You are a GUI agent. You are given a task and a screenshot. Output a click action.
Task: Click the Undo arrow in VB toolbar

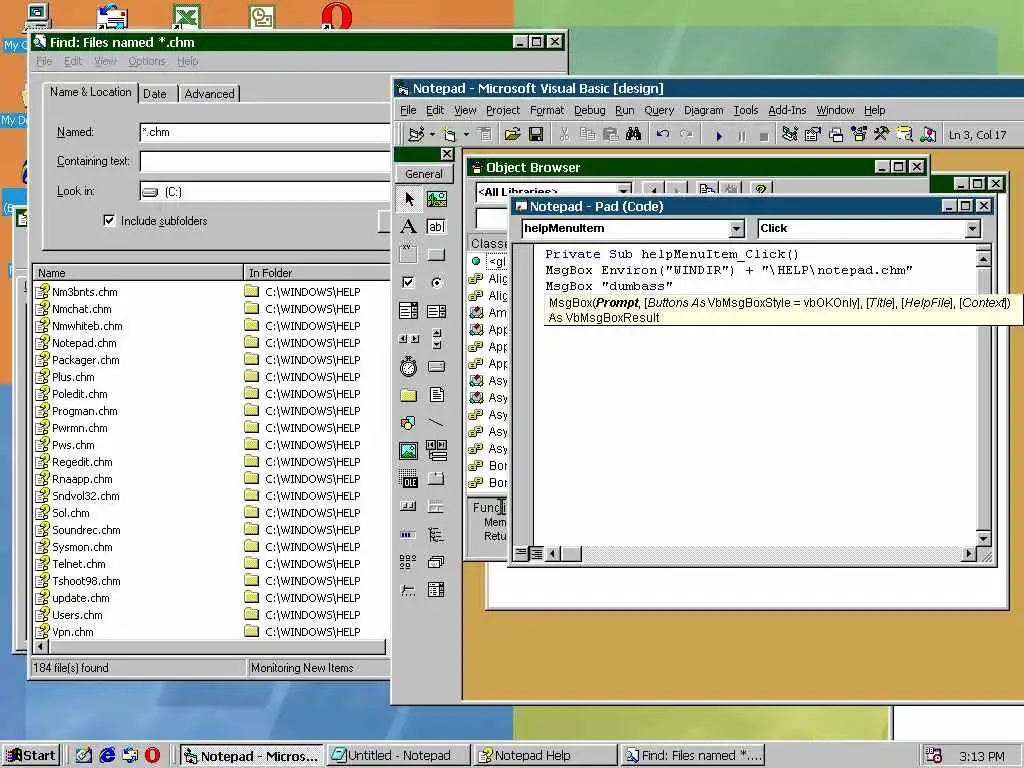663,135
